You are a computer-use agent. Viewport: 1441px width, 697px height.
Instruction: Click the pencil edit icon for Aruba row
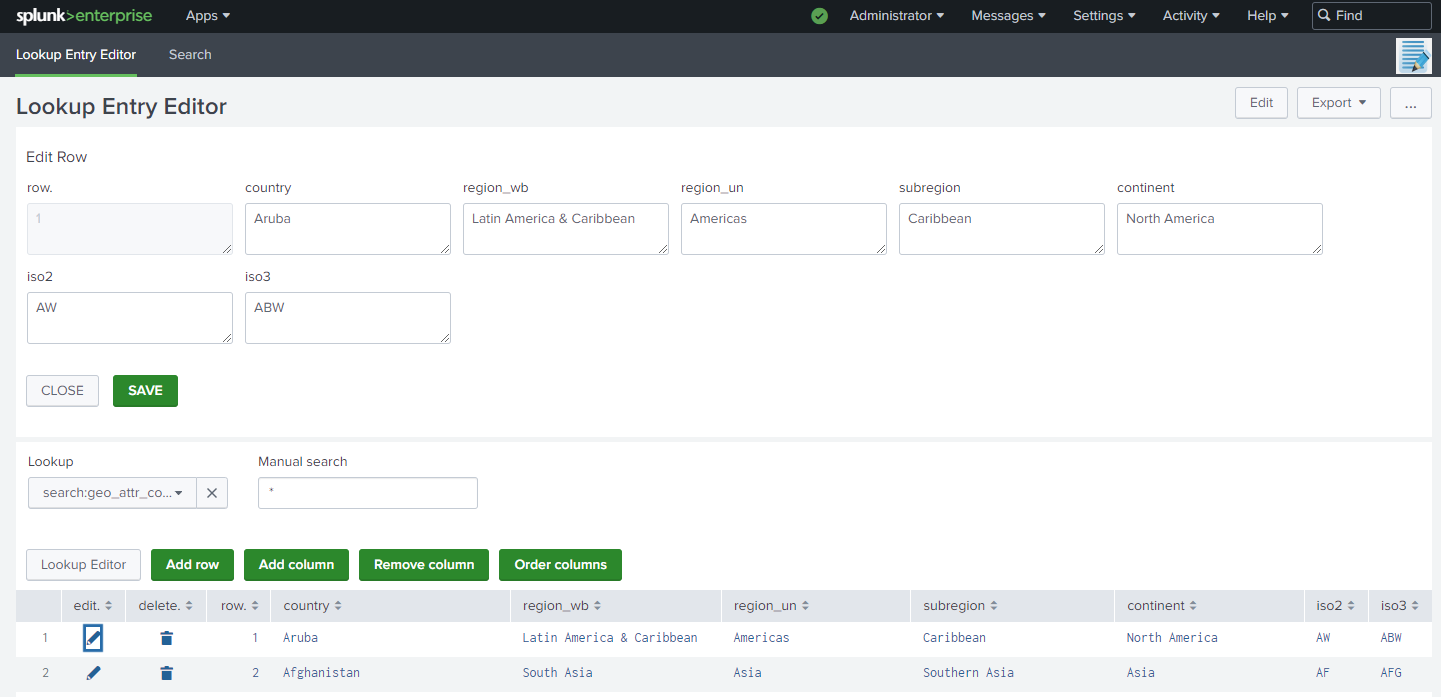click(93, 638)
